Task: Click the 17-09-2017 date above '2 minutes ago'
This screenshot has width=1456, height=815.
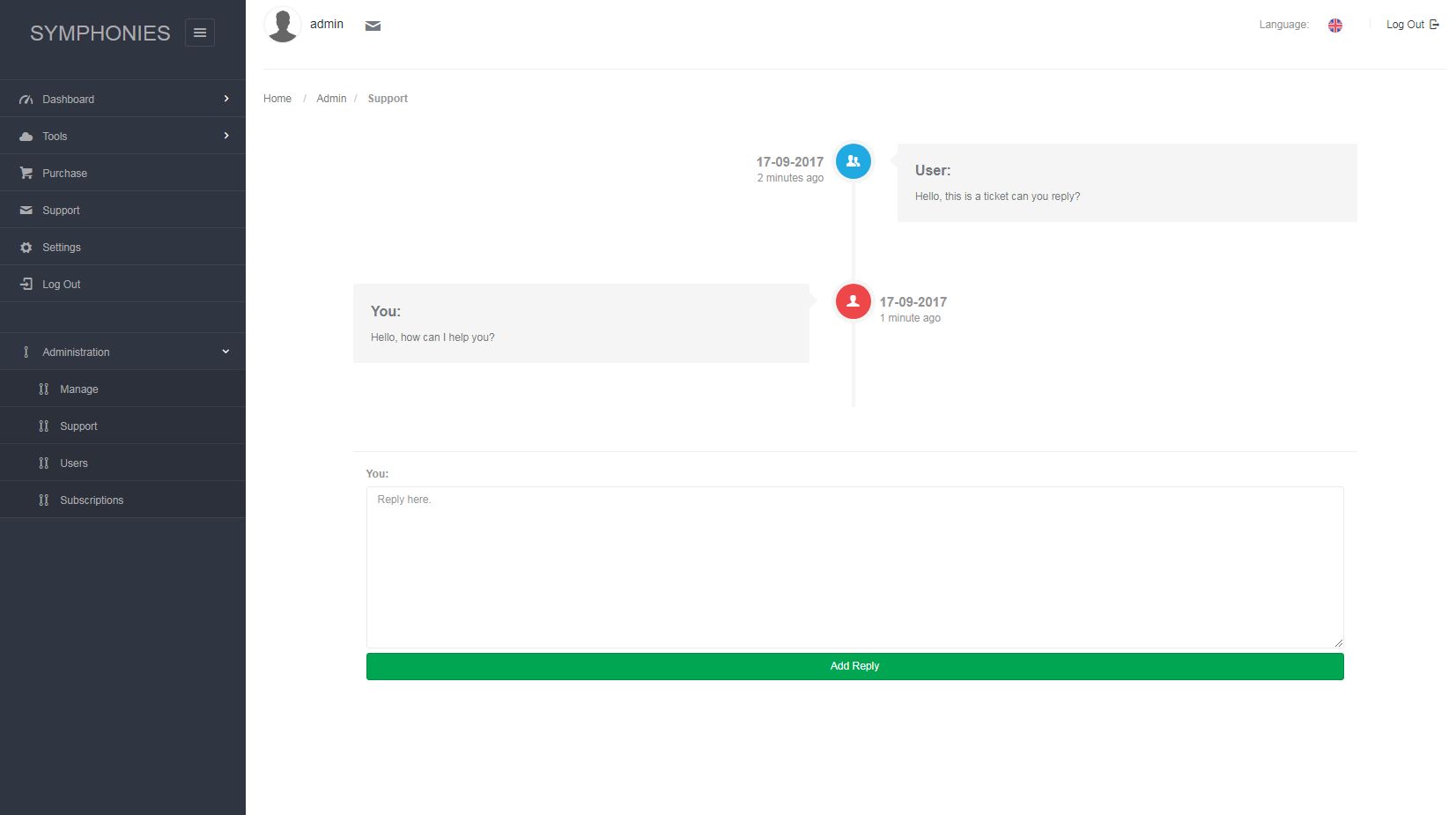Action: click(x=790, y=162)
